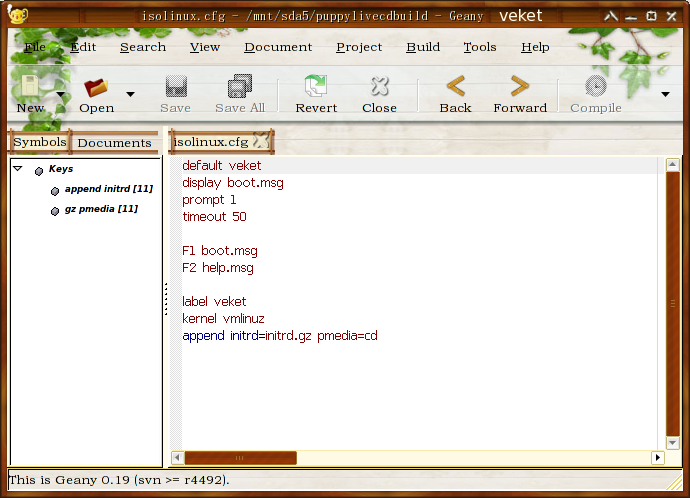690x498 pixels.
Task: Click the 'default veket' line in editor
Action: click(x=222, y=166)
